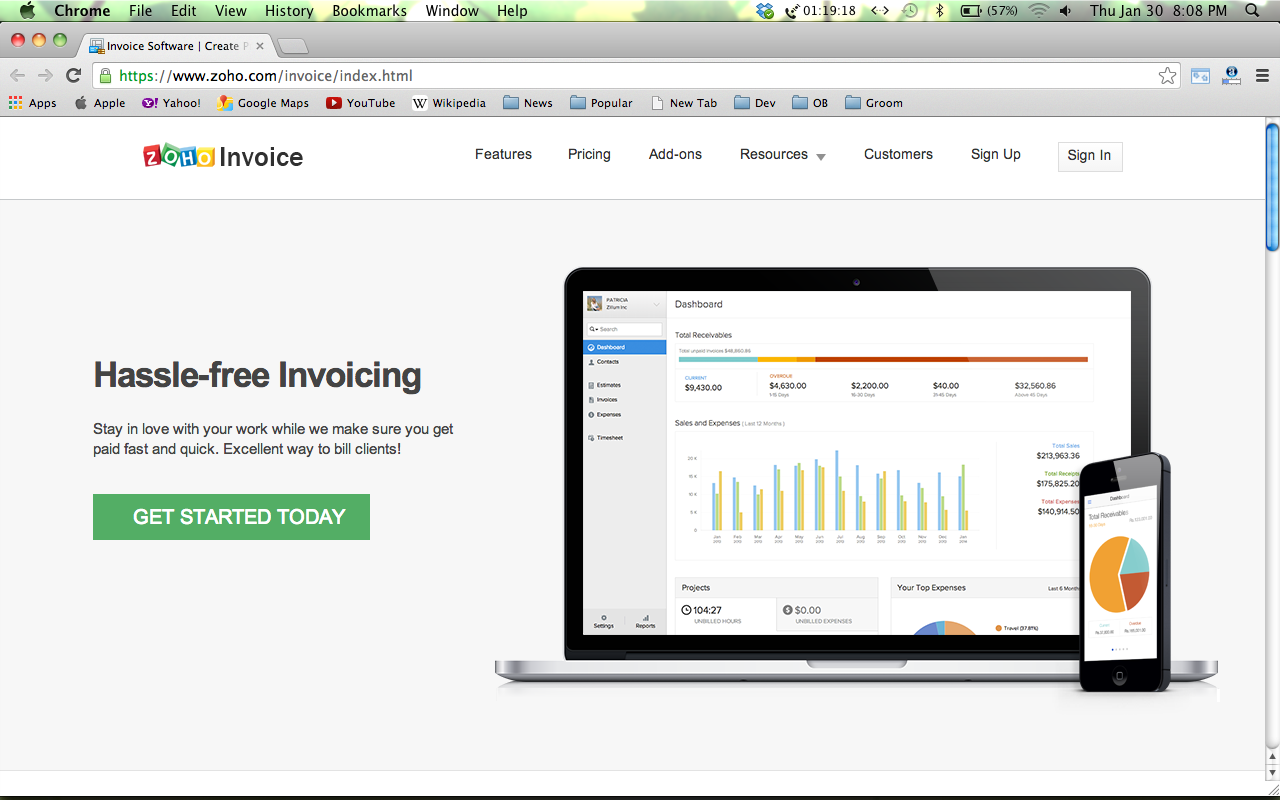Open the volume control icon

pos(1065,11)
